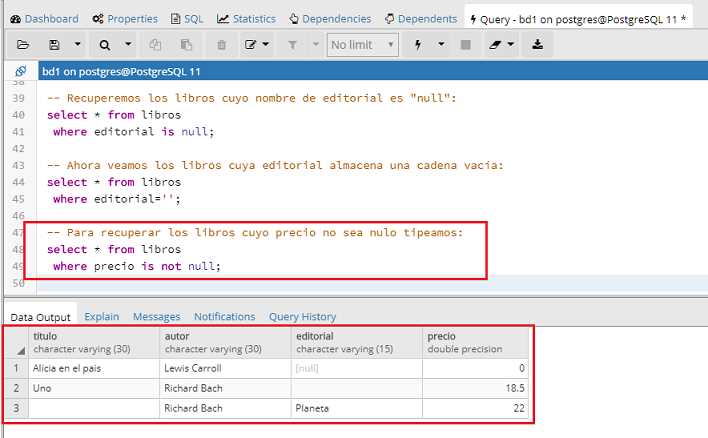Image resolution: width=708 pixels, height=438 pixels.
Task: Switch to the Dashboard tab
Action: click(x=44, y=19)
